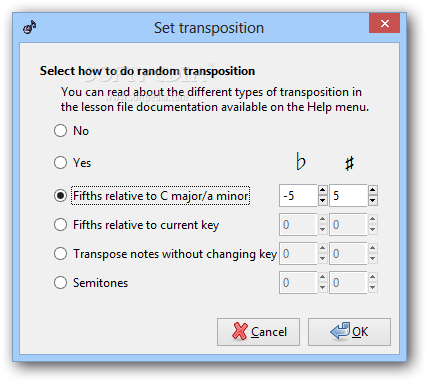Increase the sharp value showing 5
The height and width of the screenshot is (382, 427).
pos(373,190)
